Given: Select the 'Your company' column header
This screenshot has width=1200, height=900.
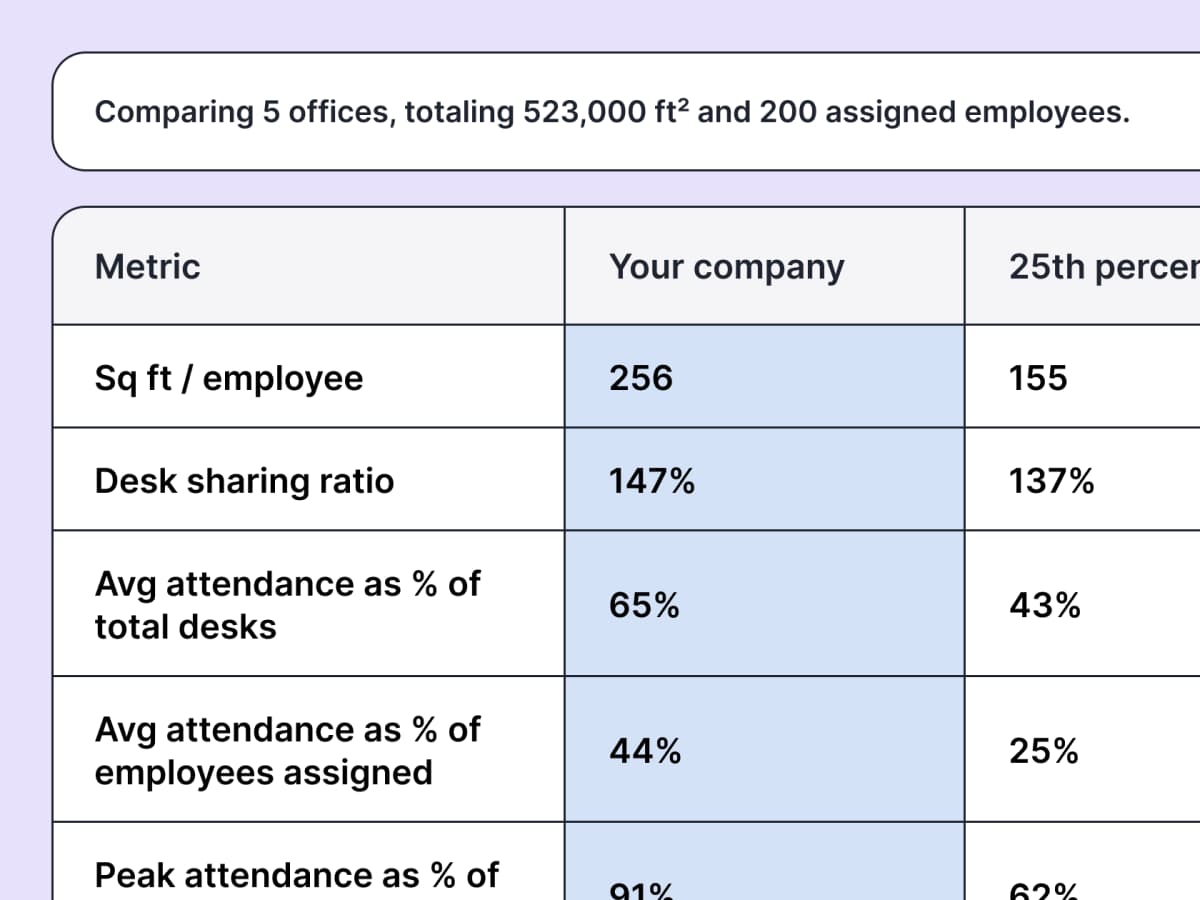Looking at the screenshot, I should pos(727,267).
